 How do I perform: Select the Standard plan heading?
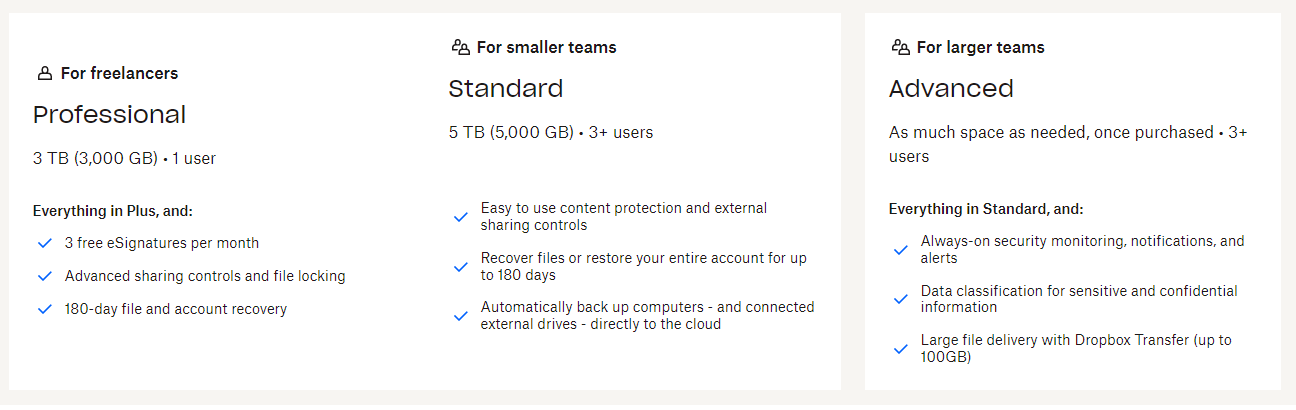click(506, 89)
